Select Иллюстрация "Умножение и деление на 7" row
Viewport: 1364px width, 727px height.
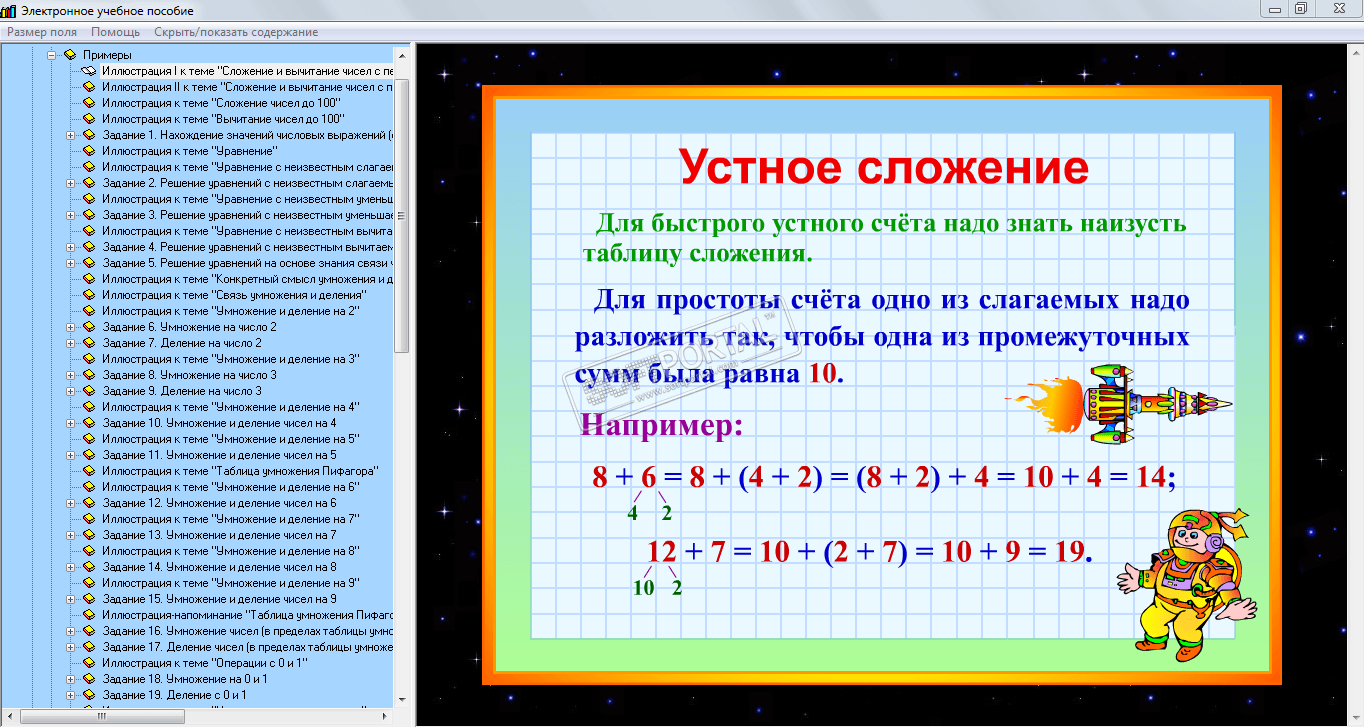tap(231, 519)
